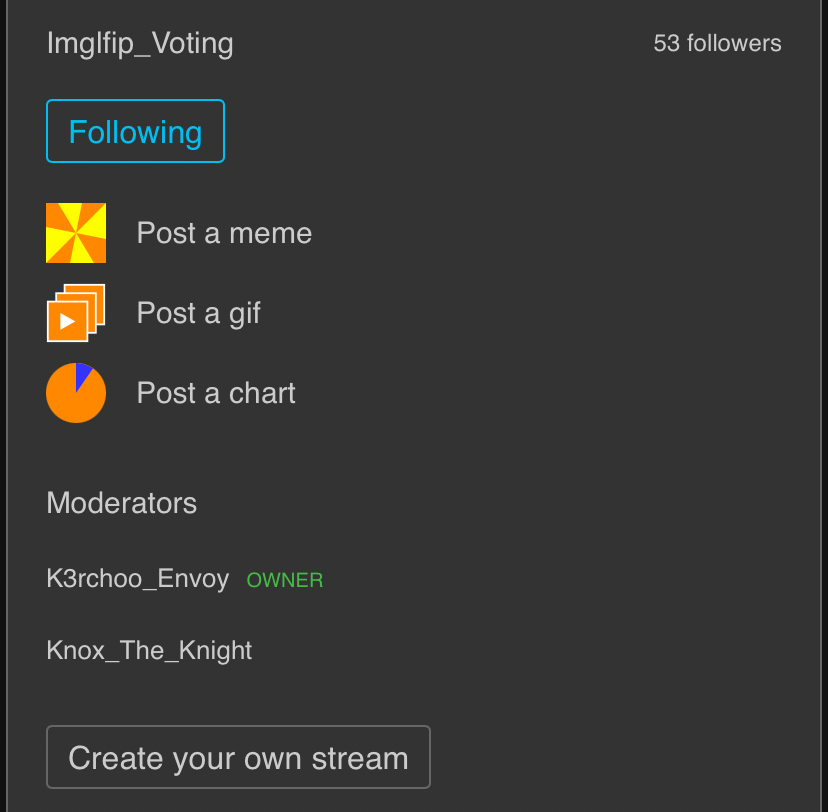Click the Imglfip_Voting stream title
This screenshot has width=828, height=812.
(140, 43)
